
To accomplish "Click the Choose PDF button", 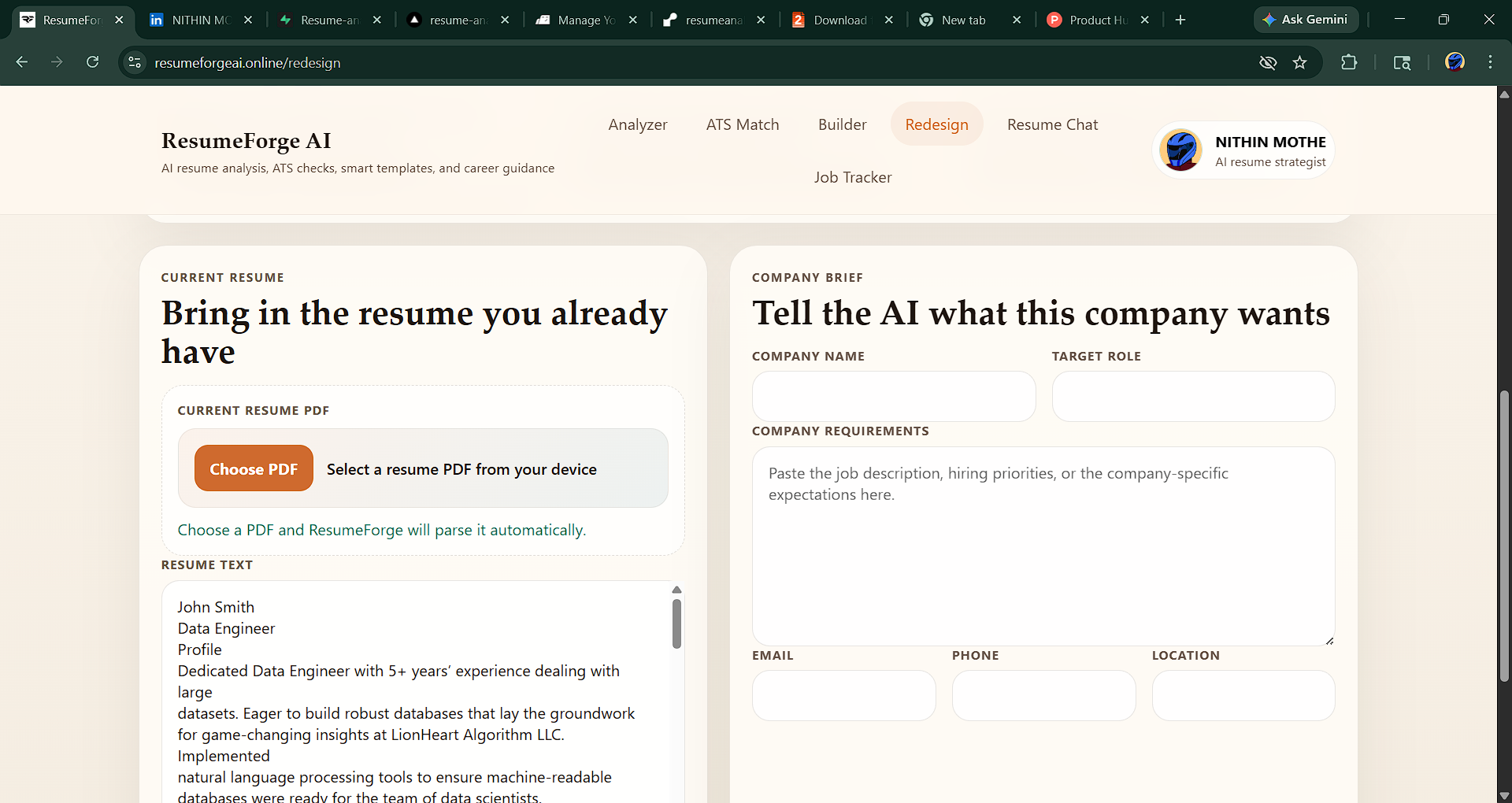I will click(254, 468).
